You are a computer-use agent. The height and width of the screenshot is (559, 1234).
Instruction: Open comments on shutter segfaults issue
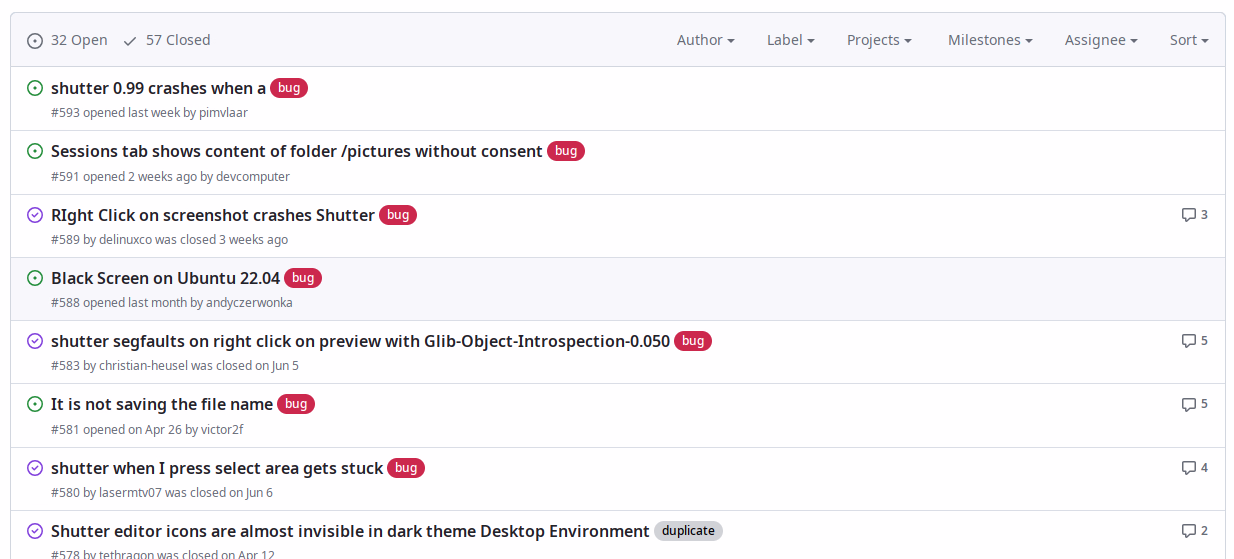click(1195, 340)
